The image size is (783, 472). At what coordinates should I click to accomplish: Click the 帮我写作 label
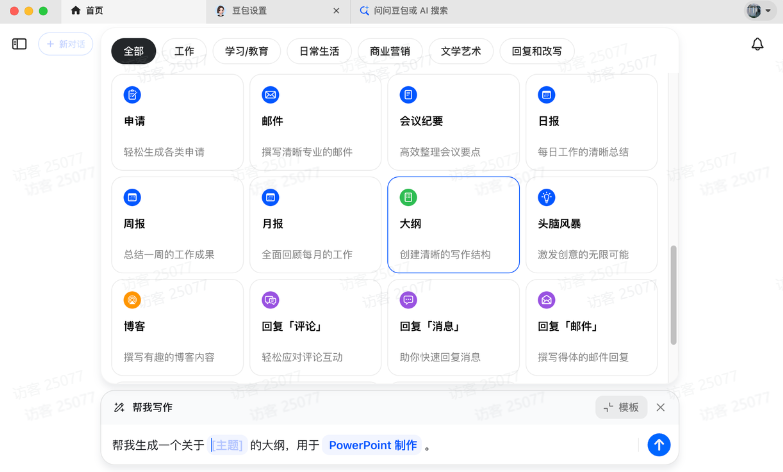(152, 408)
